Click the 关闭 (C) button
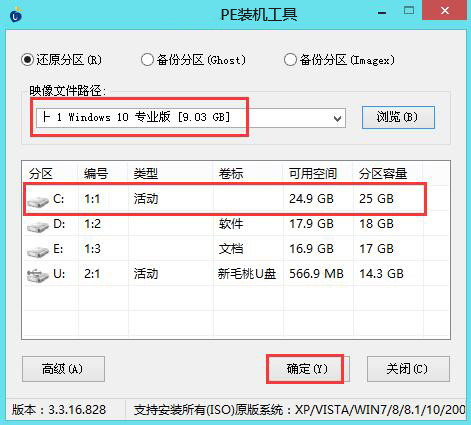The height and width of the screenshot is (425, 471). (408, 369)
